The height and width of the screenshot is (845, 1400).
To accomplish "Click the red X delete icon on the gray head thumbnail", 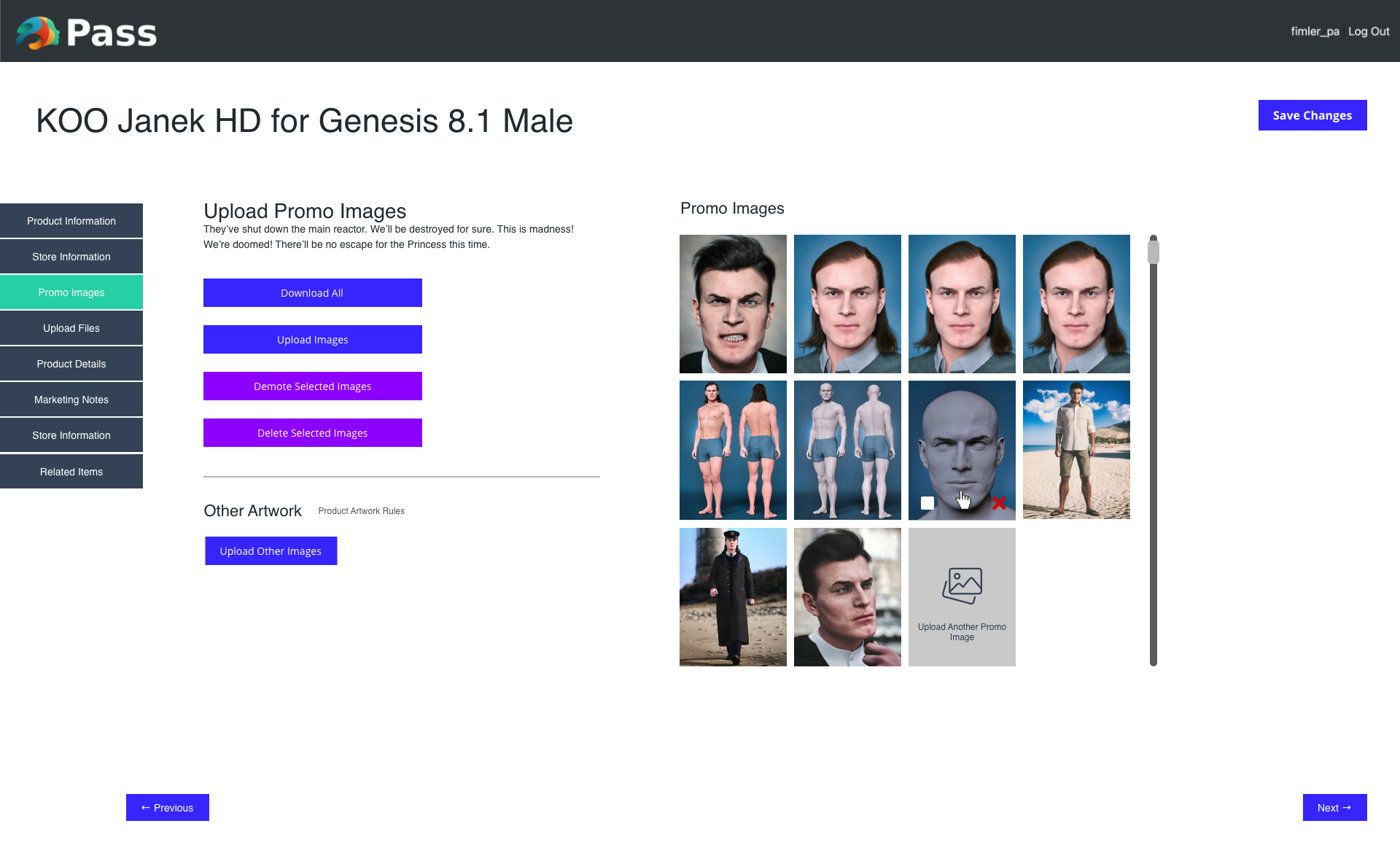I will coord(999,503).
